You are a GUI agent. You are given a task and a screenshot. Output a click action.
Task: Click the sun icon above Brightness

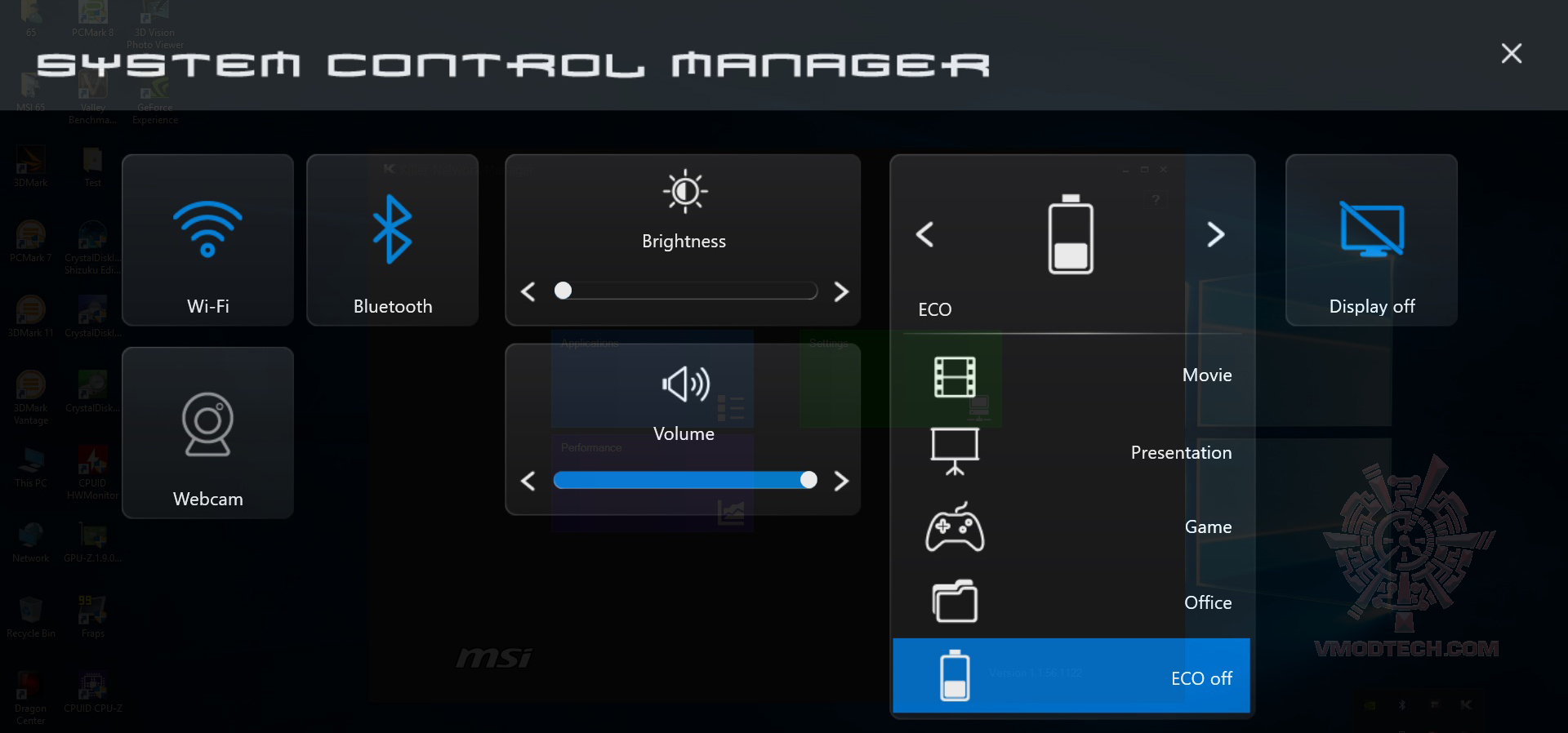coord(685,192)
